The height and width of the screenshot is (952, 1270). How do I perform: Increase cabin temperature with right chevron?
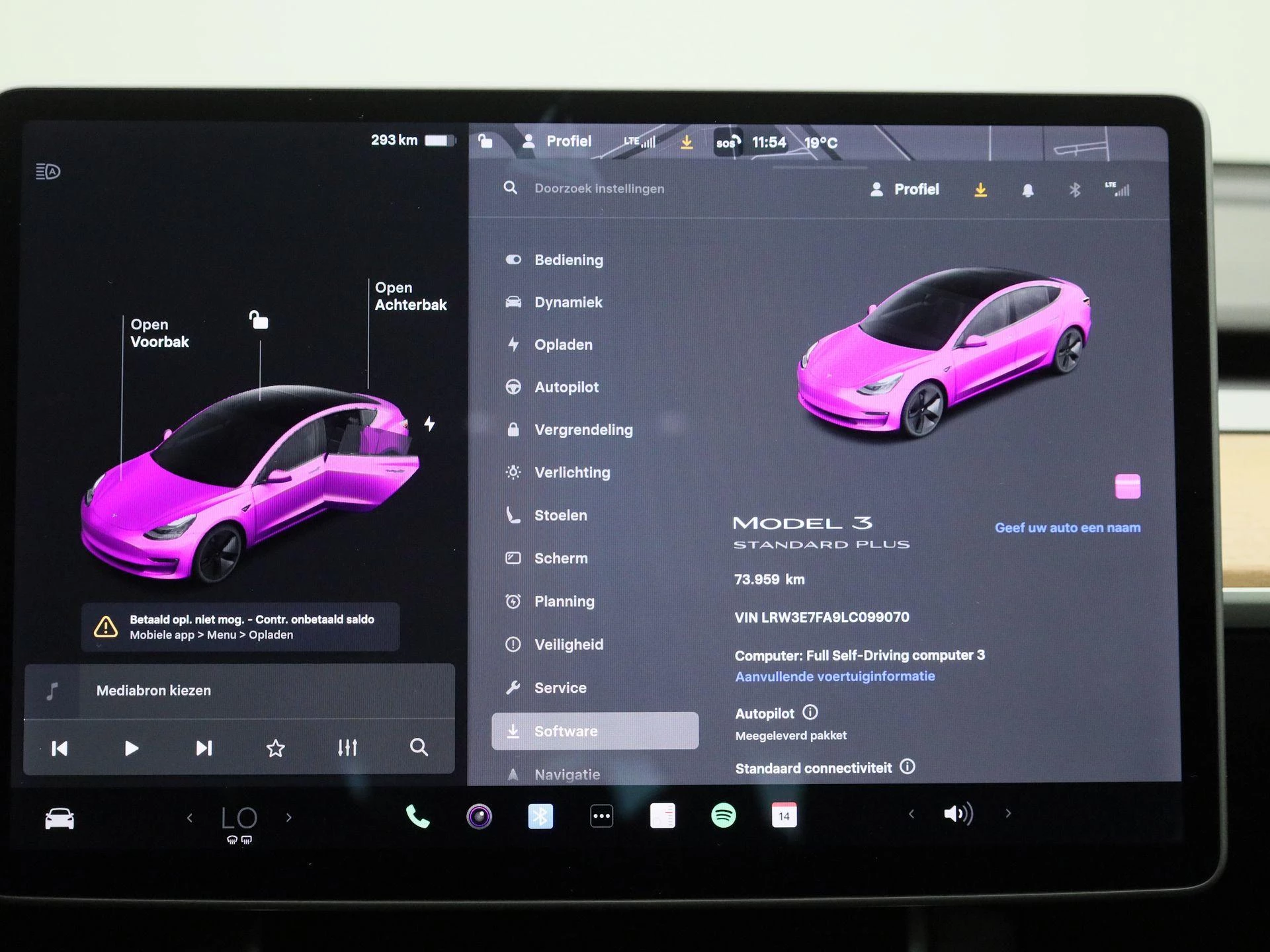point(289,818)
